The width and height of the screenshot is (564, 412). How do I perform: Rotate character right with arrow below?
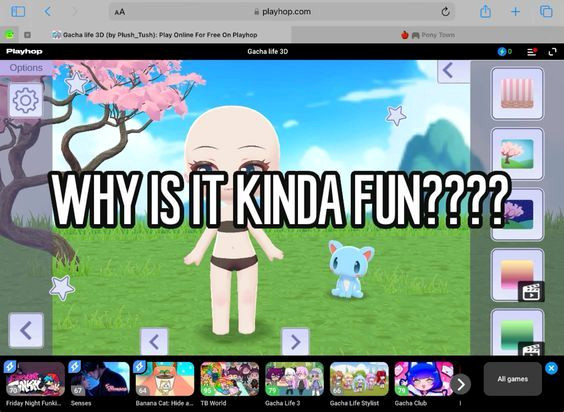295,341
